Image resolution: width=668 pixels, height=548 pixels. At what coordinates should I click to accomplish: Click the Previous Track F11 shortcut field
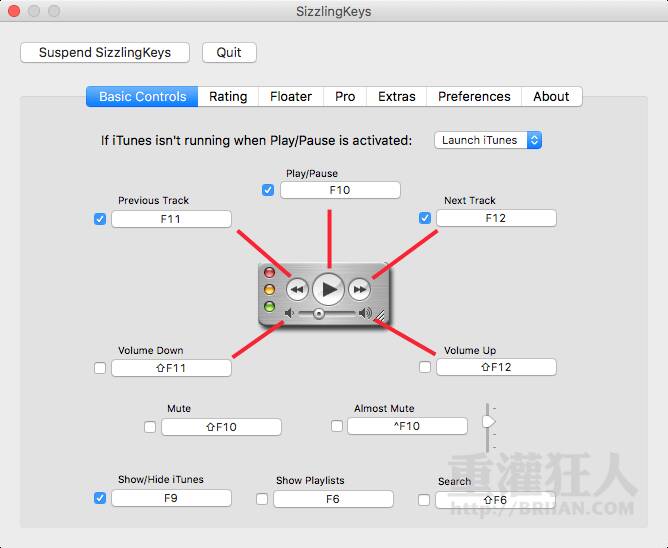[171, 219]
